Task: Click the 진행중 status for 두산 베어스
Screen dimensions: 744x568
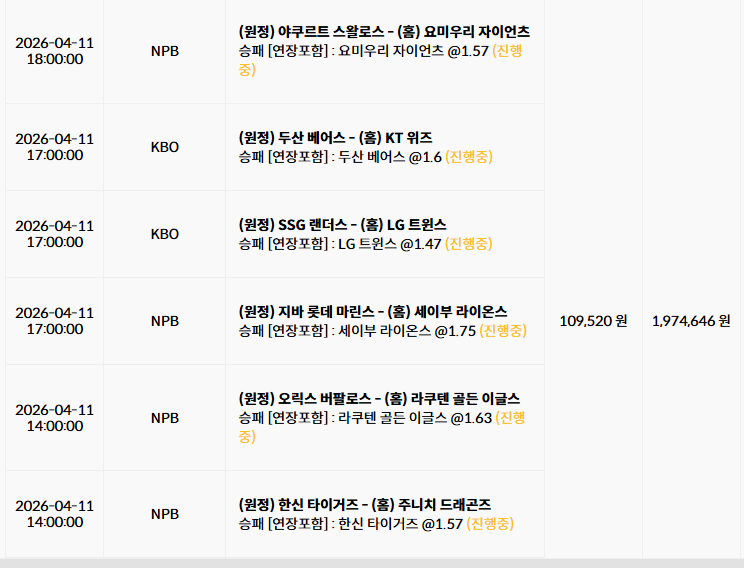Action: pyautogui.click(x=469, y=157)
